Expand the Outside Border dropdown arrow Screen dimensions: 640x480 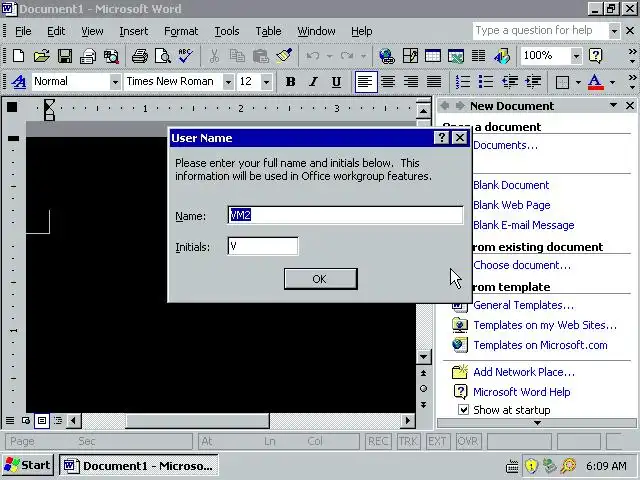tap(578, 82)
